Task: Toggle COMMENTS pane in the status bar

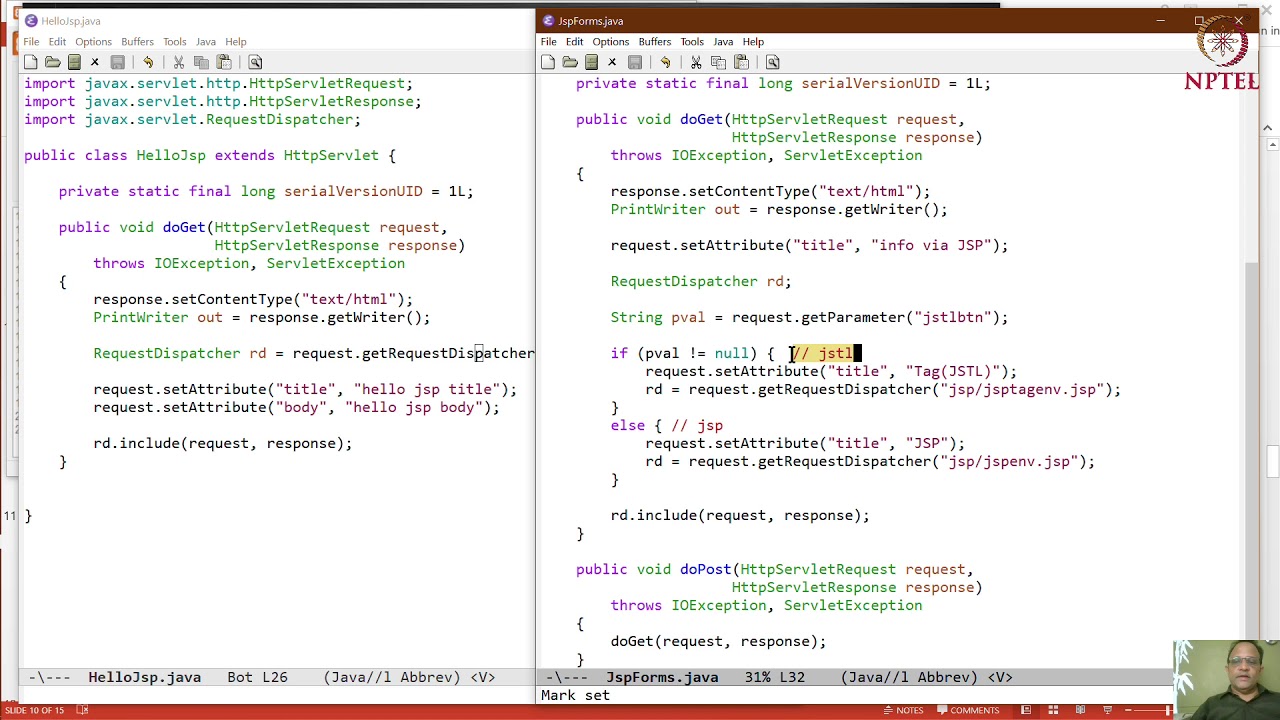Action: point(967,710)
